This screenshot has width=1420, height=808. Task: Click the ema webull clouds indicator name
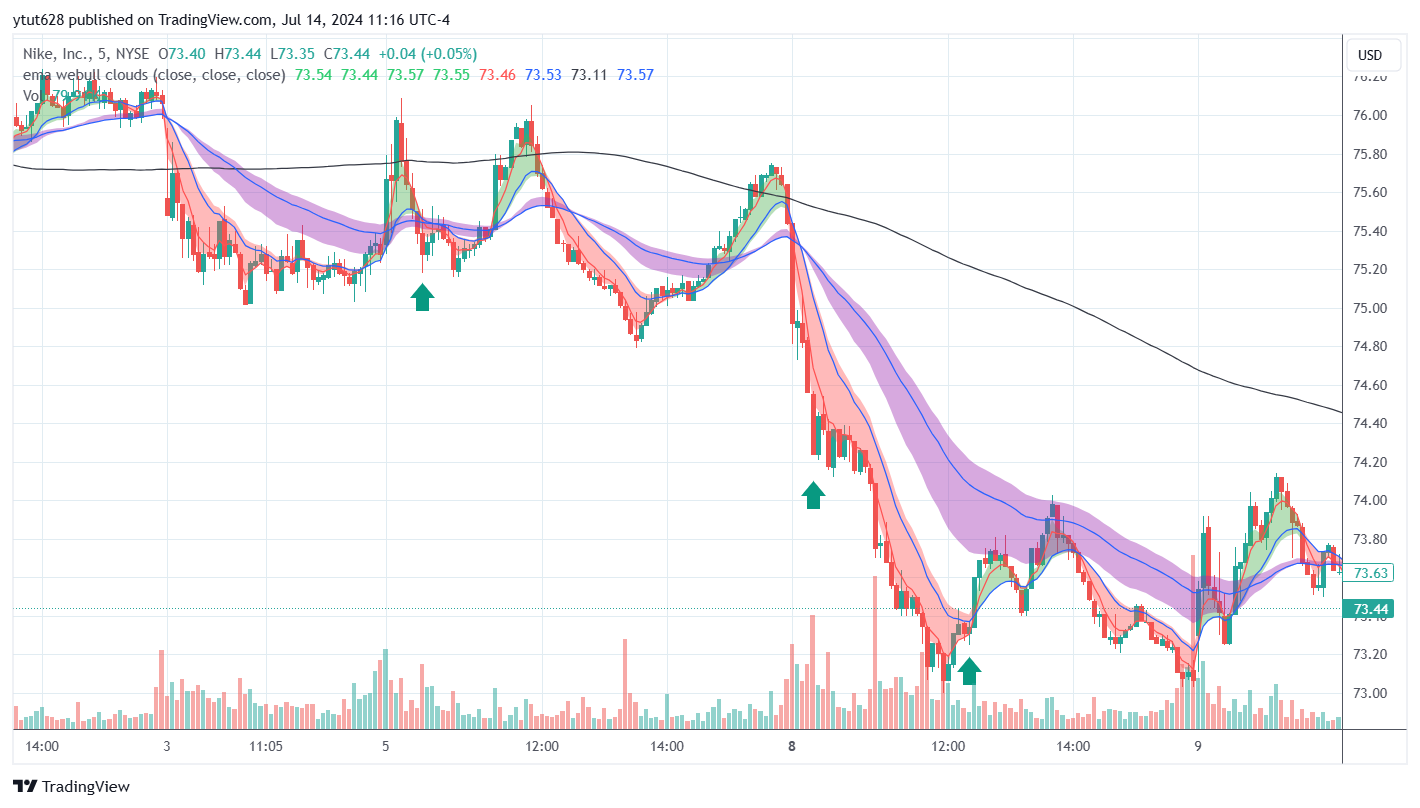[x=154, y=74]
